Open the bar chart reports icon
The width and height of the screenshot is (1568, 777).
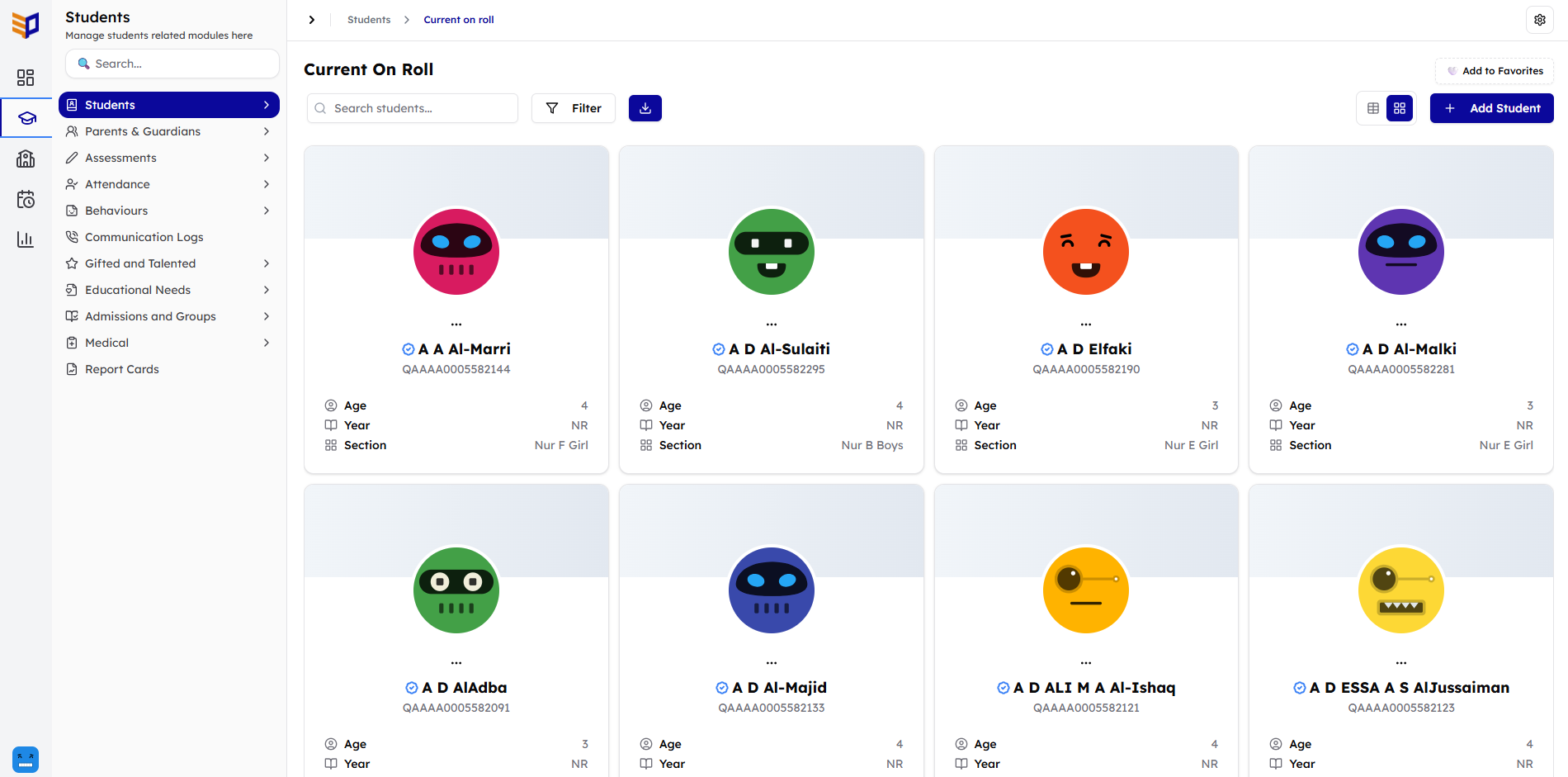click(26, 239)
